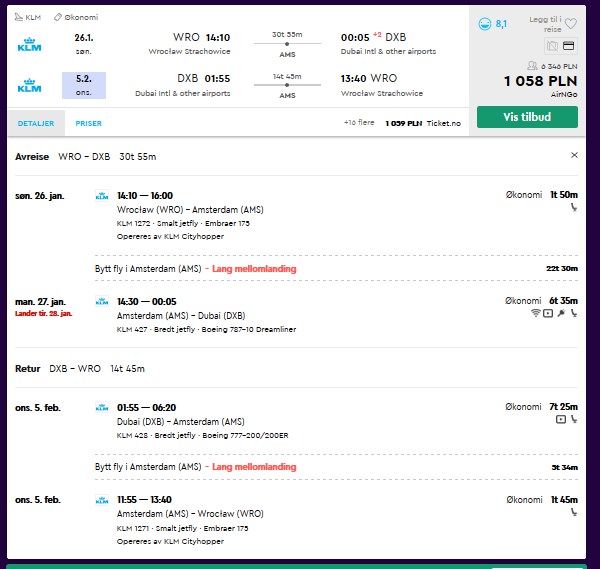Click Retur DXB – WRO header
This screenshot has width=600, height=569.
tap(80, 368)
